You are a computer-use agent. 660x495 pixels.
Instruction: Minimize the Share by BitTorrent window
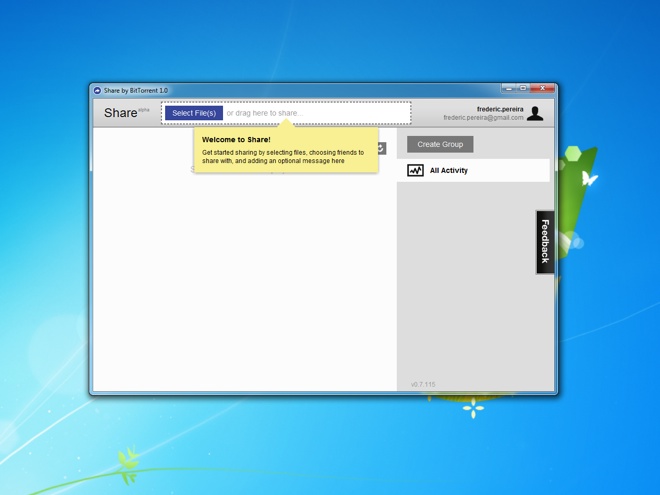[x=509, y=88]
